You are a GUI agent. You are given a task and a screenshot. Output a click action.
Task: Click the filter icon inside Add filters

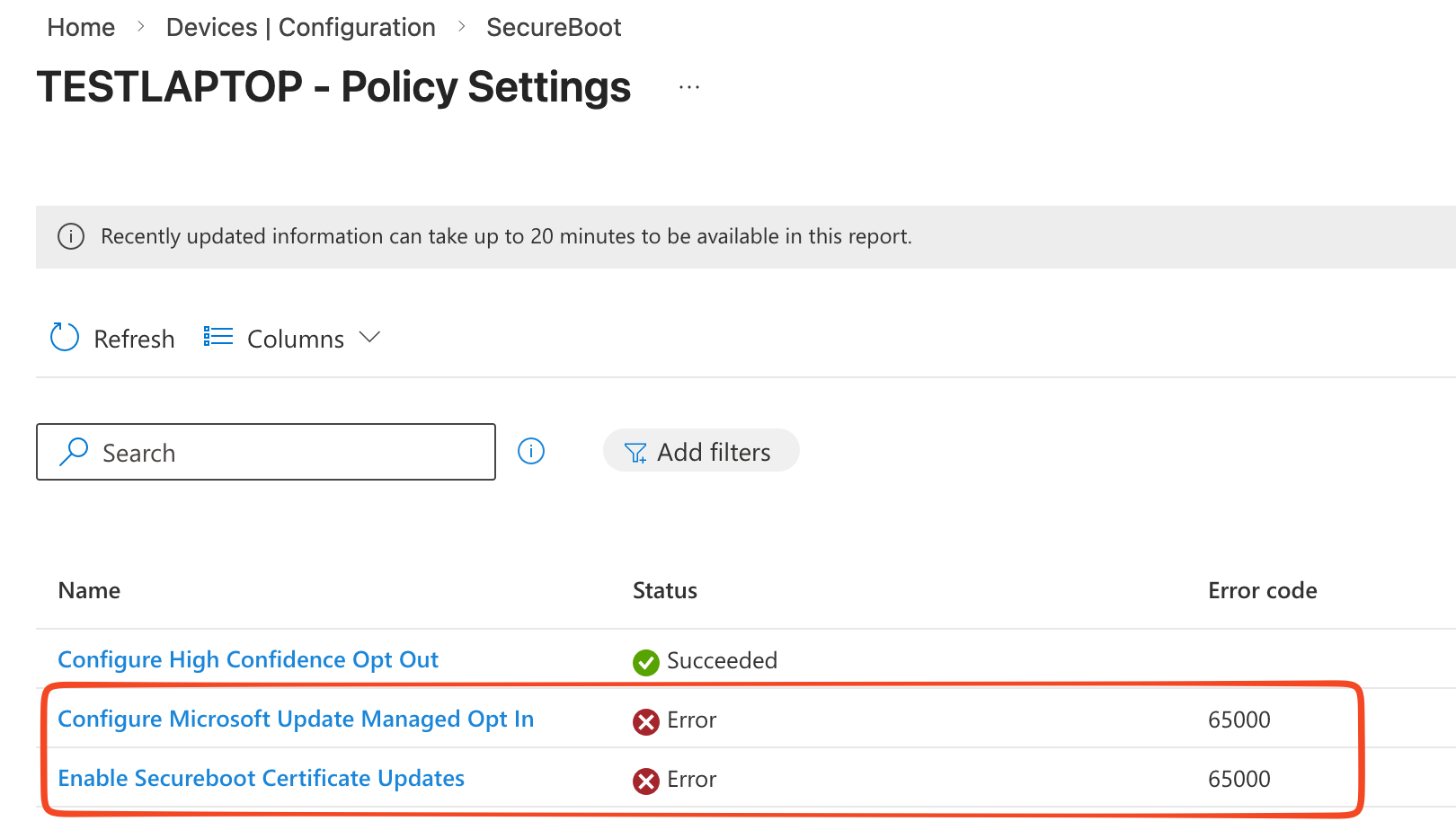point(635,451)
